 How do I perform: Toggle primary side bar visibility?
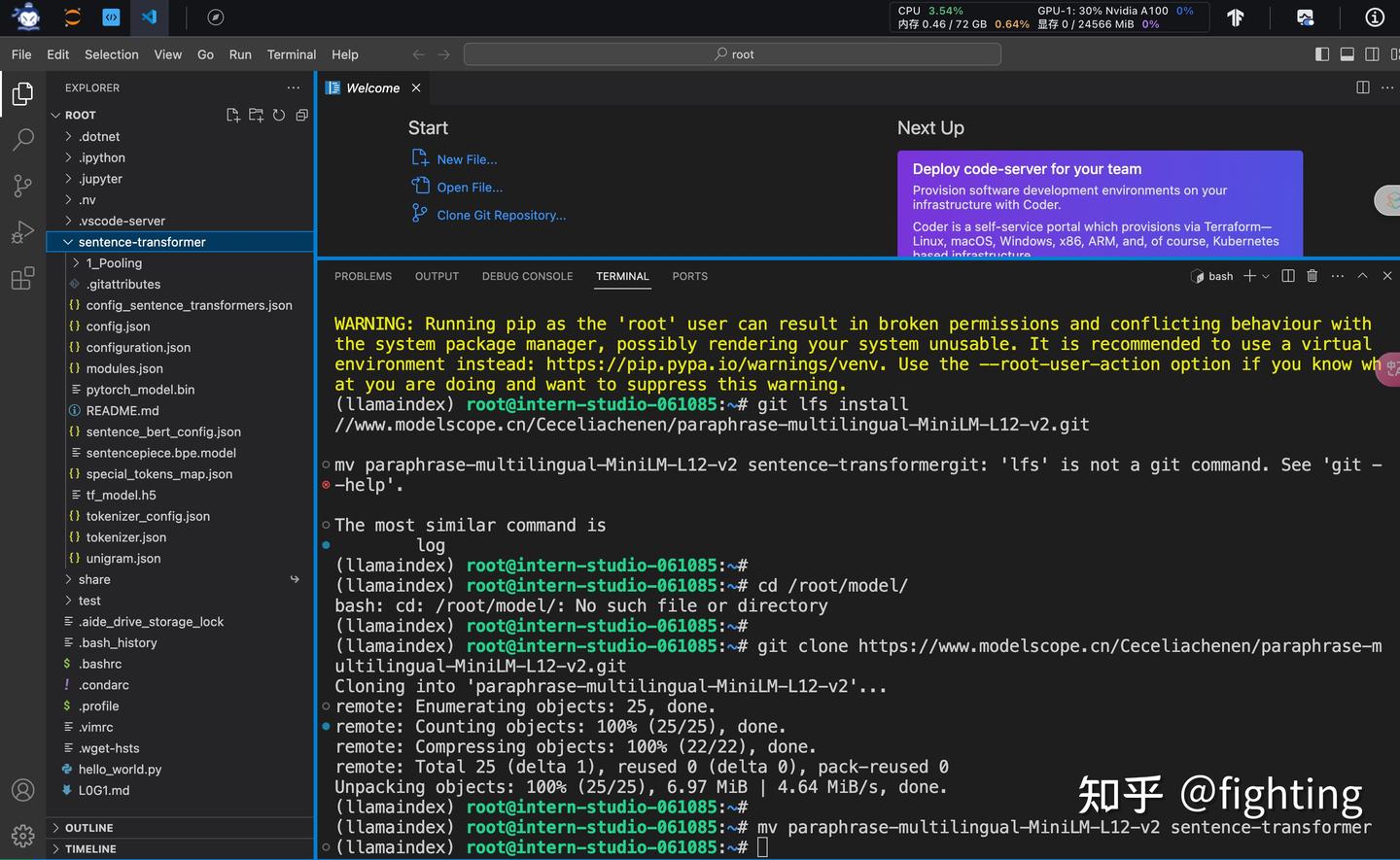[x=1322, y=54]
